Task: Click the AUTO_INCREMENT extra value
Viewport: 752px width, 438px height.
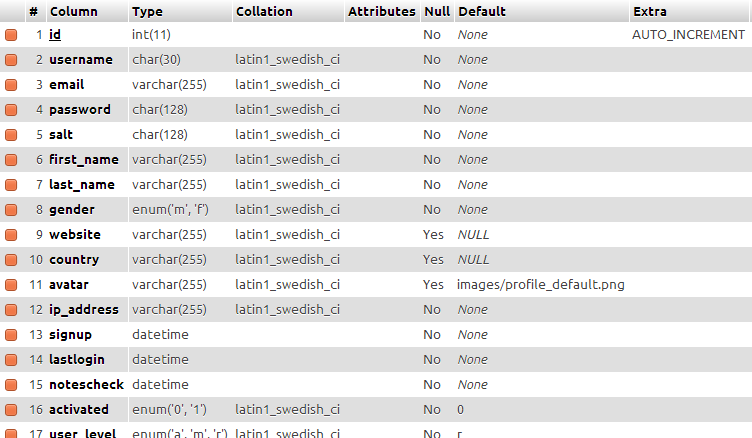Action: pyautogui.click(x=688, y=35)
